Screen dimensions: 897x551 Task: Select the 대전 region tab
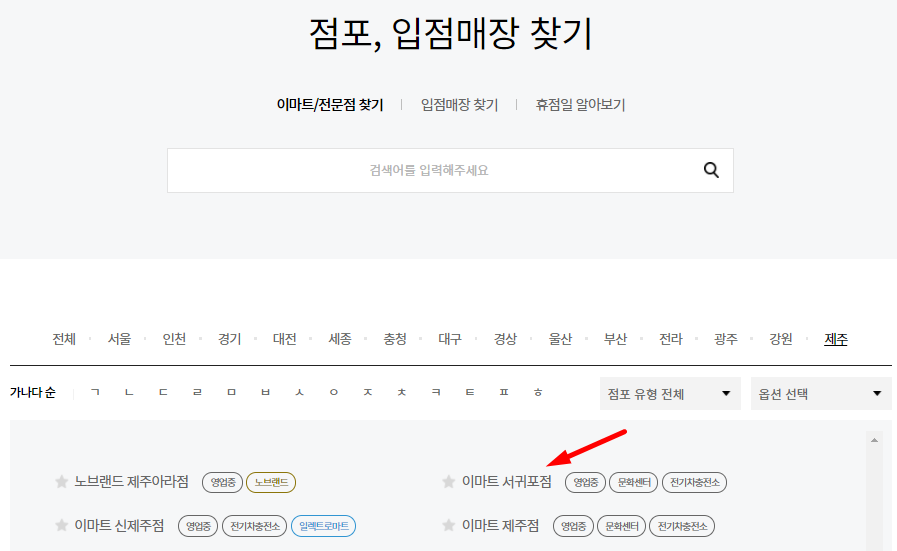point(284,339)
